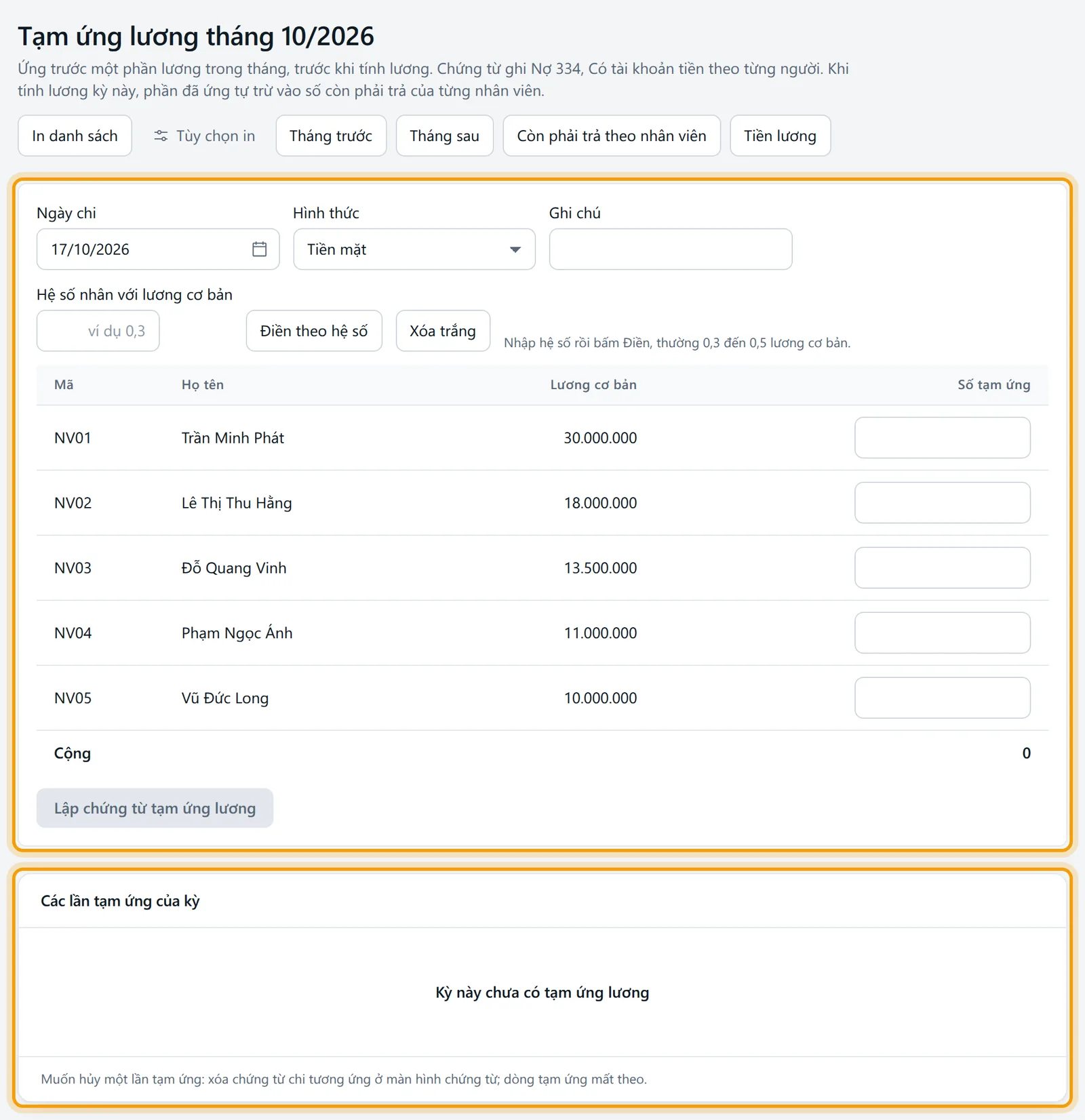Open Còn phải trả theo nhân viên

[x=612, y=136]
